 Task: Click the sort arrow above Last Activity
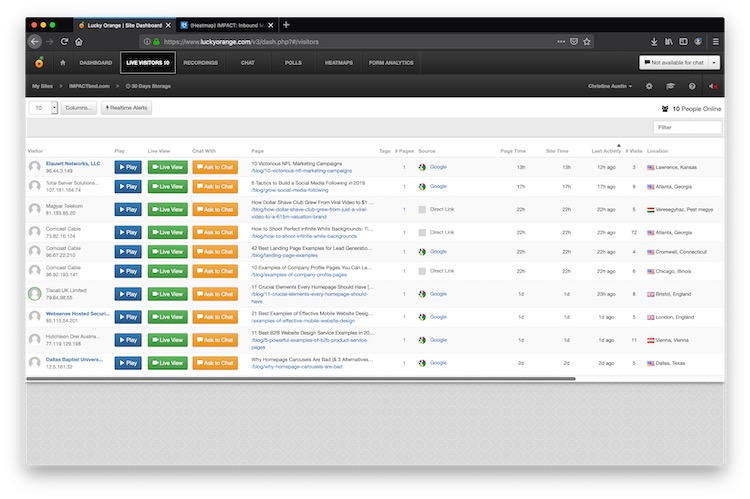click(618, 145)
